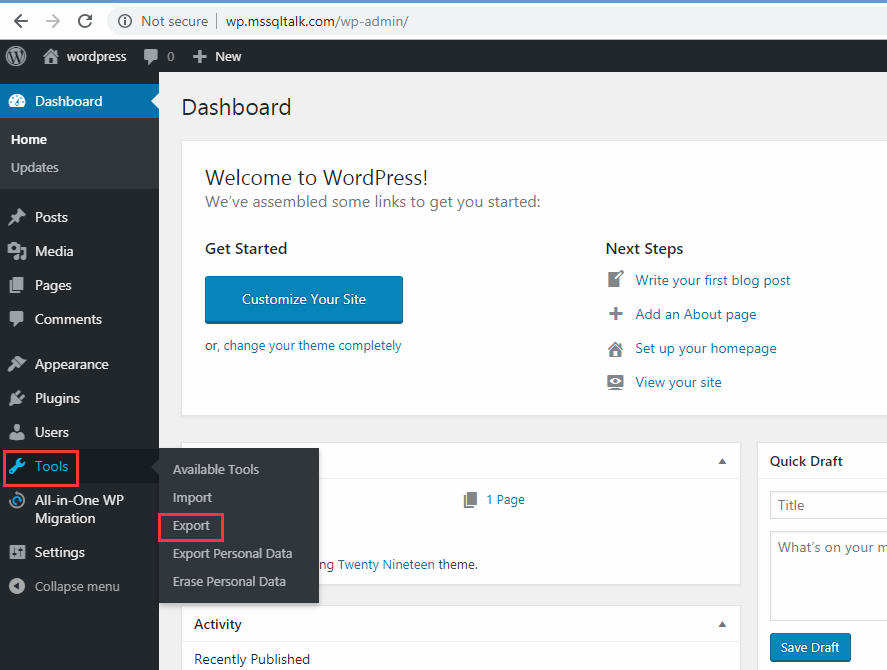Click the All-in-One WP Migration icon
Viewport: 887px width, 670px height.
(17, 500)
